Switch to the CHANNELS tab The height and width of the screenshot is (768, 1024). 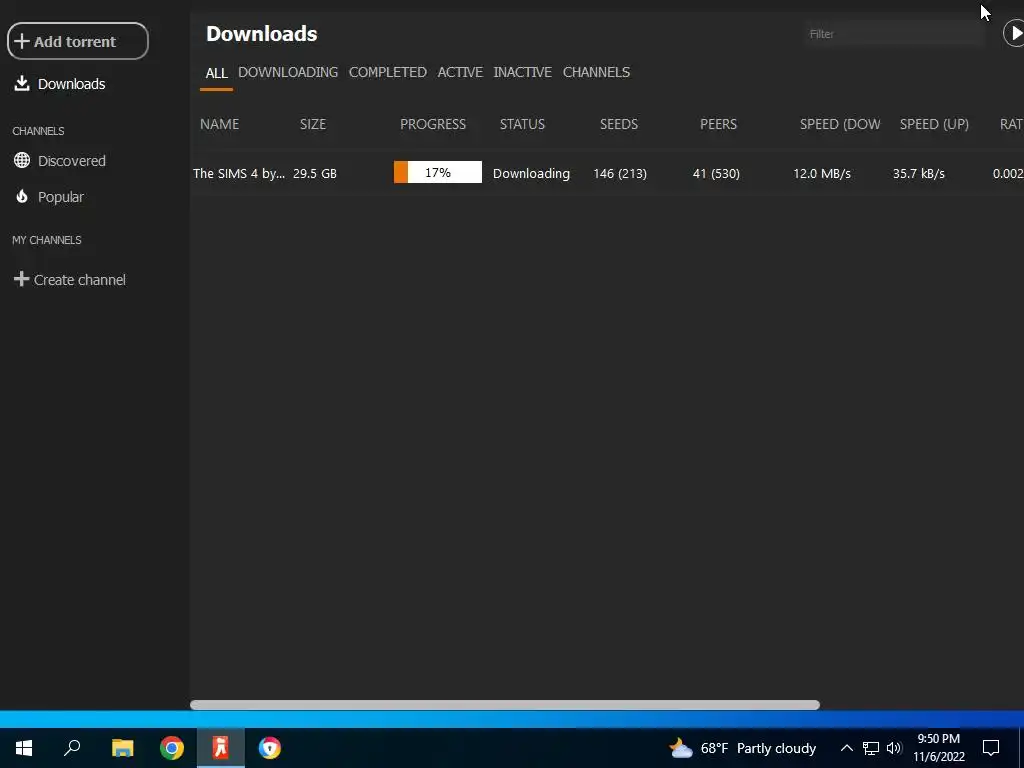click(x=596, y=72)
